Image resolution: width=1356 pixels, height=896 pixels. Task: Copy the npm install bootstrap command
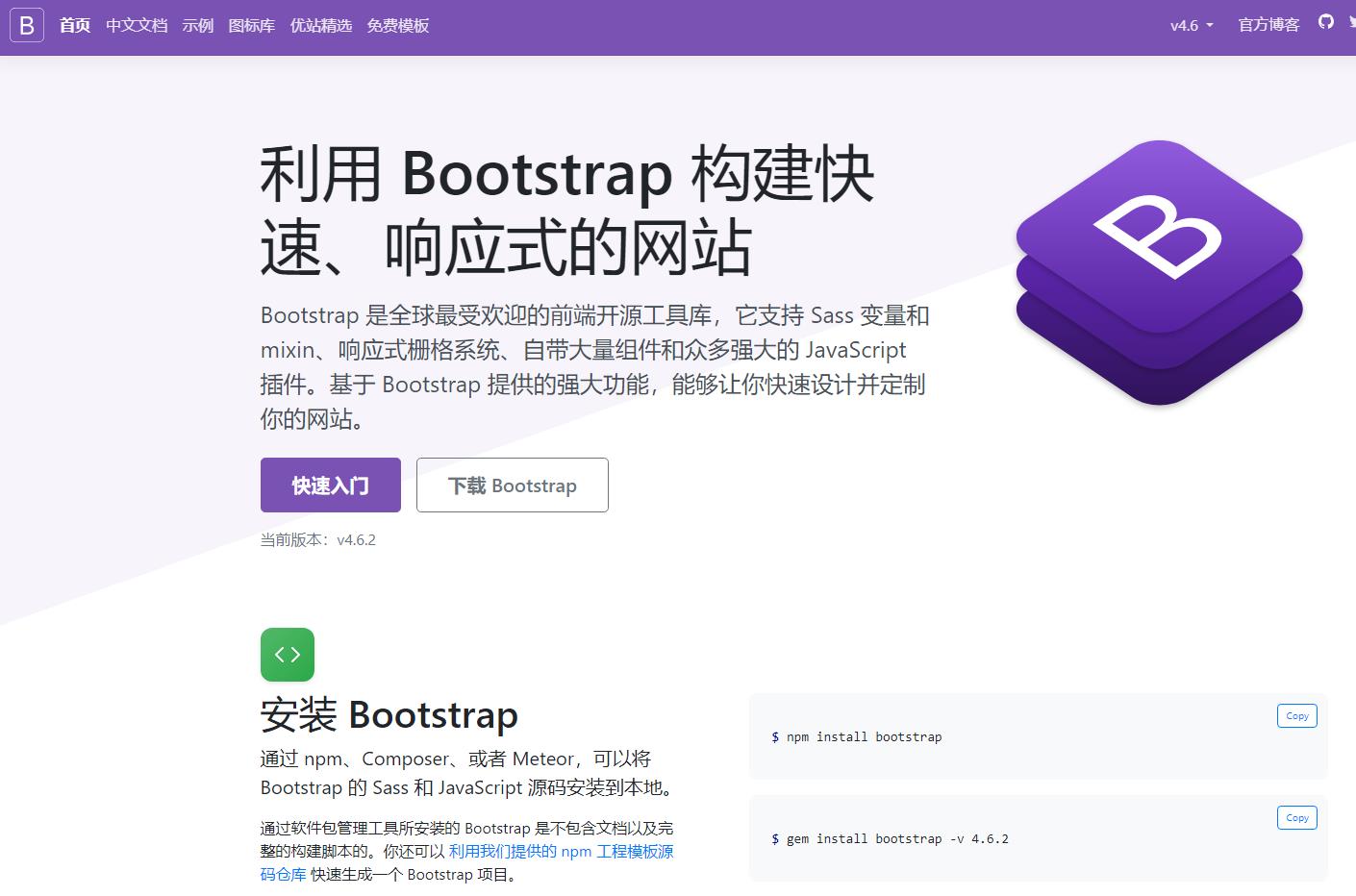click(x=1296, y=715)
